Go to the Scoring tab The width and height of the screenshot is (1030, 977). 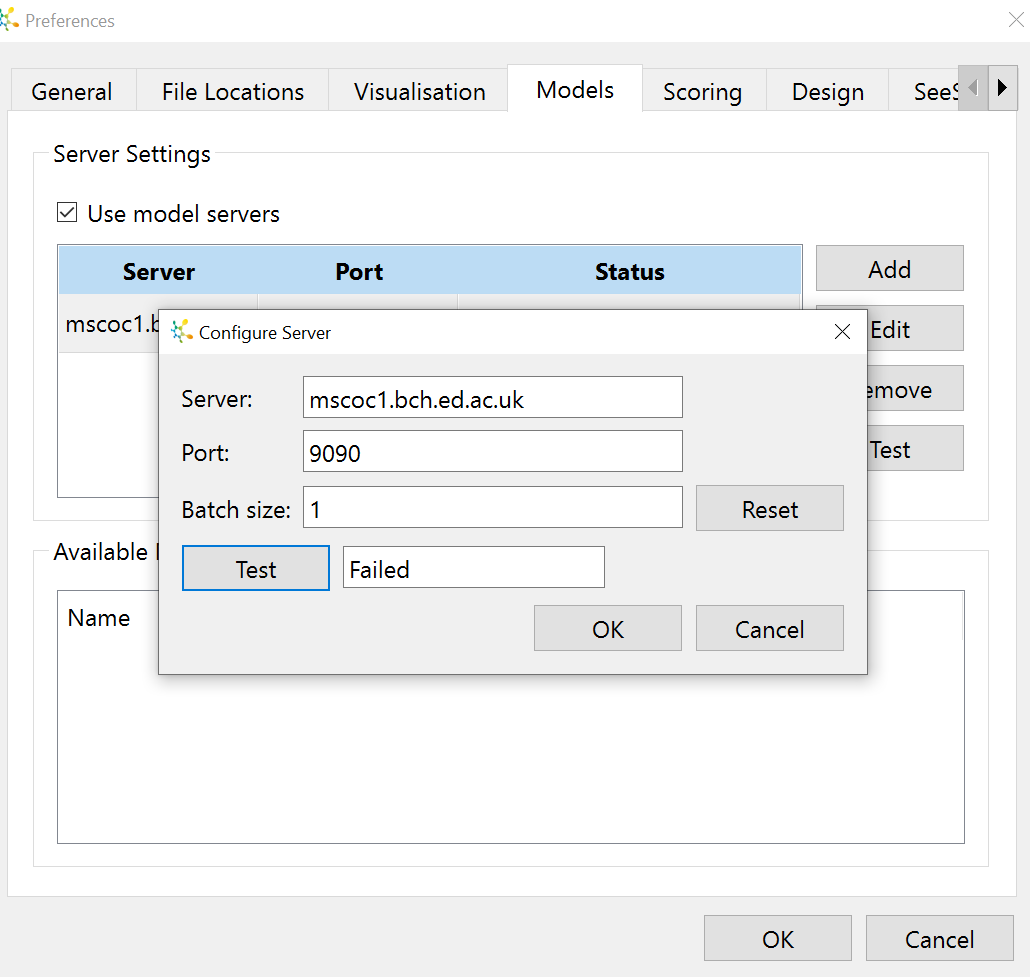pyautogui.click(x=702, y=92)
